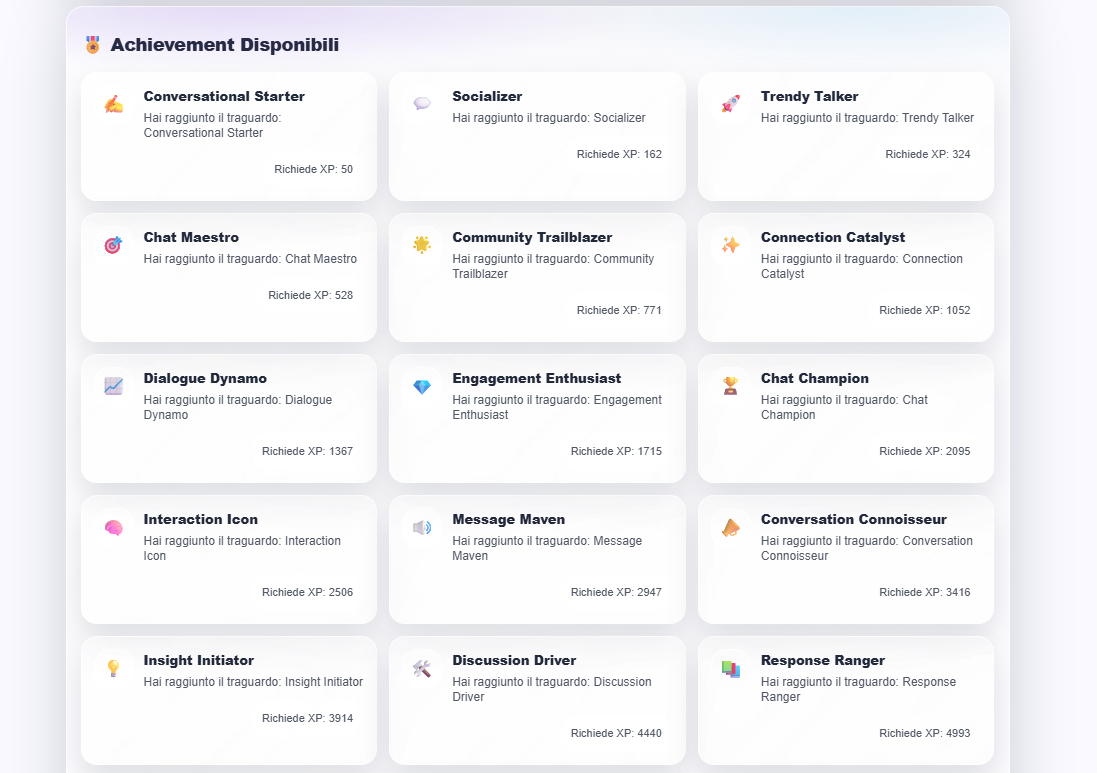Click the Socializer title text
The image size is (1097, 773).
pyautogui.click(x=487, y=96)
